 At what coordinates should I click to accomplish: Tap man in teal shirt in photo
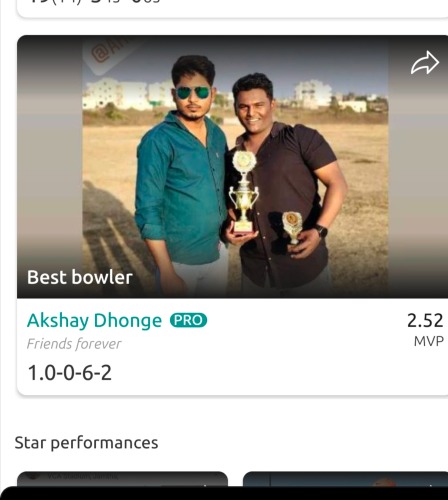[x=183, y=173]
